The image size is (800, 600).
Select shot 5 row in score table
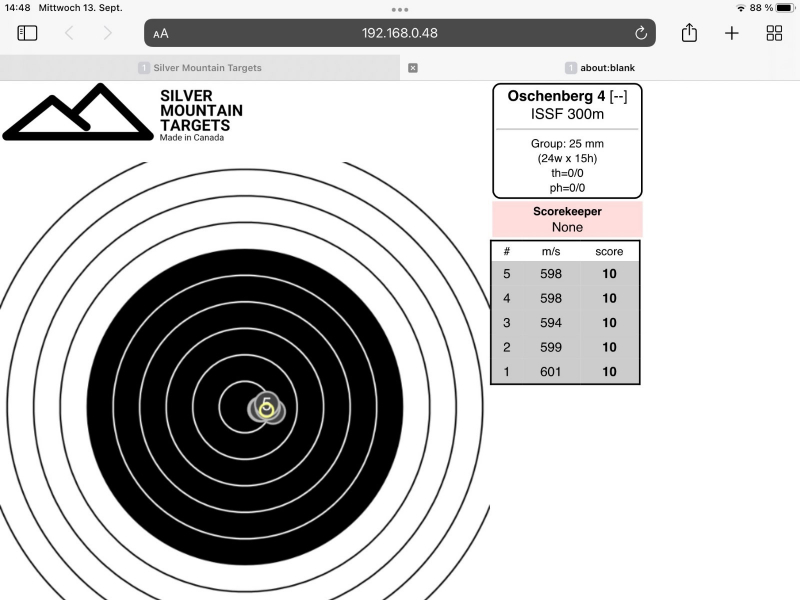click(565, 274)
